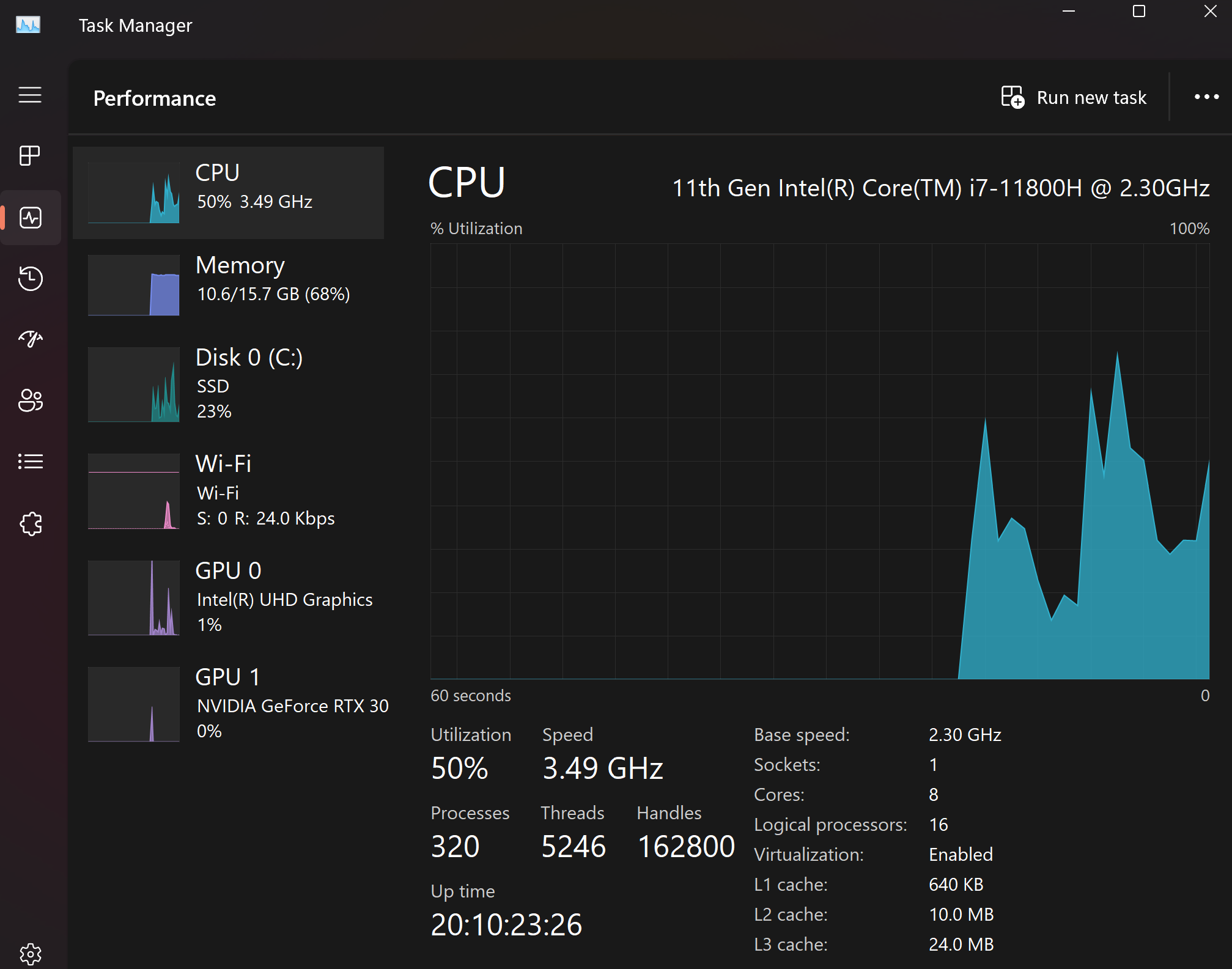Click the Run new task button
Image resolution: width=1232 pixels, height=969 pixels.
point(1074,98)
